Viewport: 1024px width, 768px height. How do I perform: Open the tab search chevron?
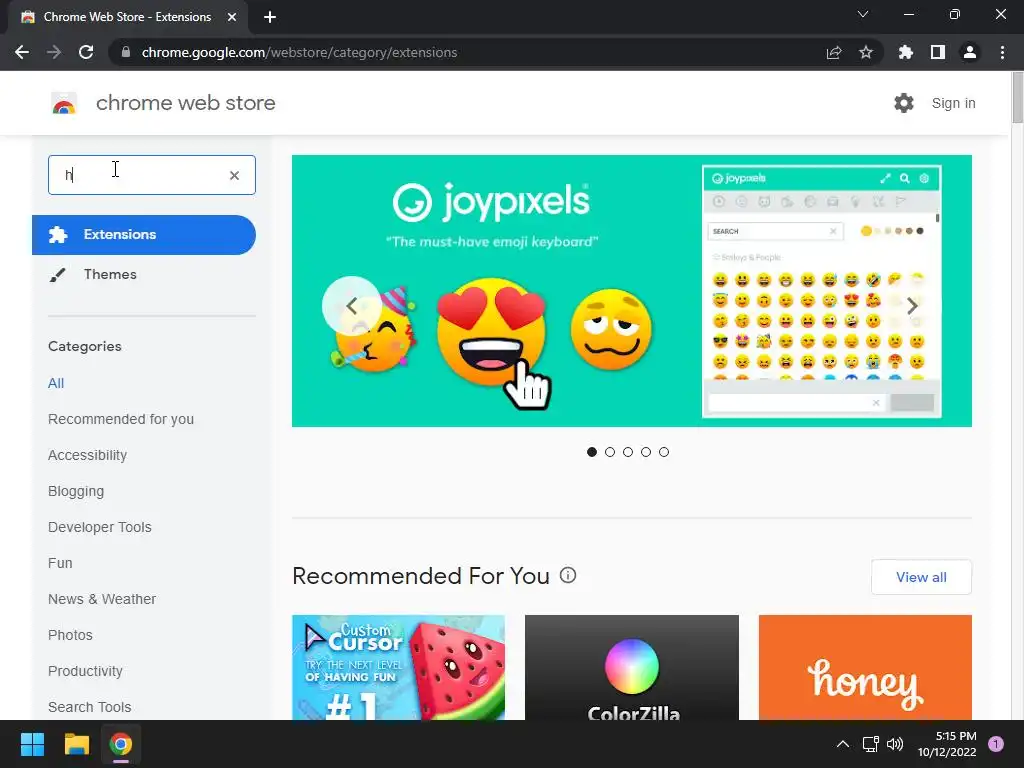point(863,14)
